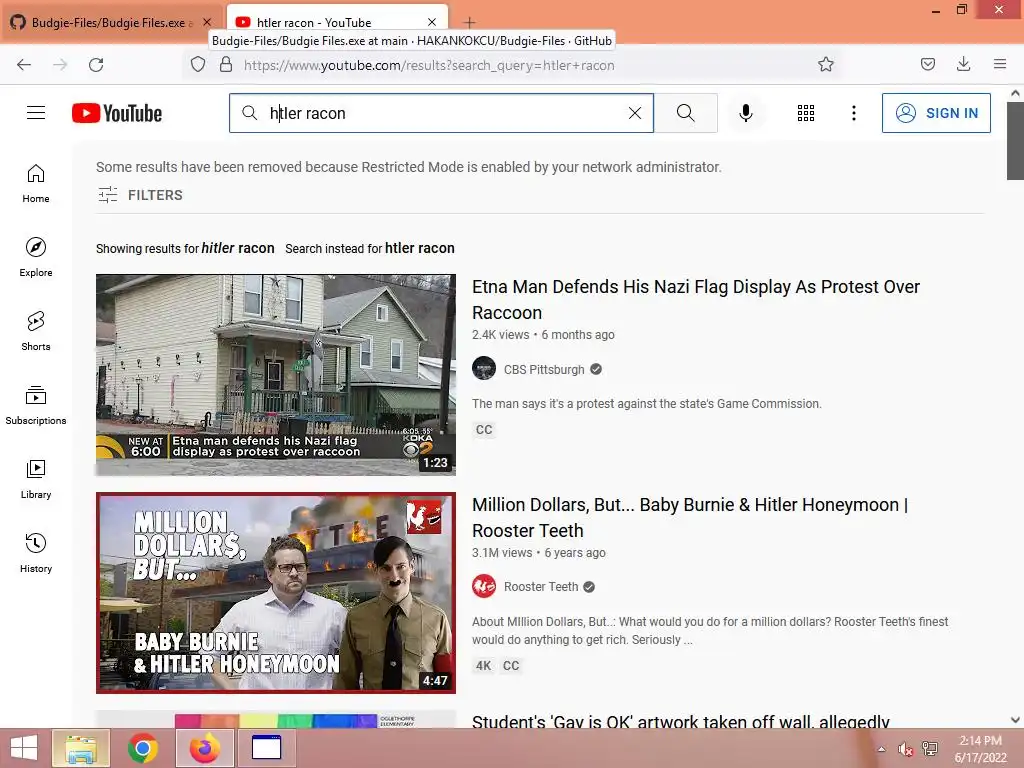
Task: Start voice search with the microphone icon
Action: [746, 113]
